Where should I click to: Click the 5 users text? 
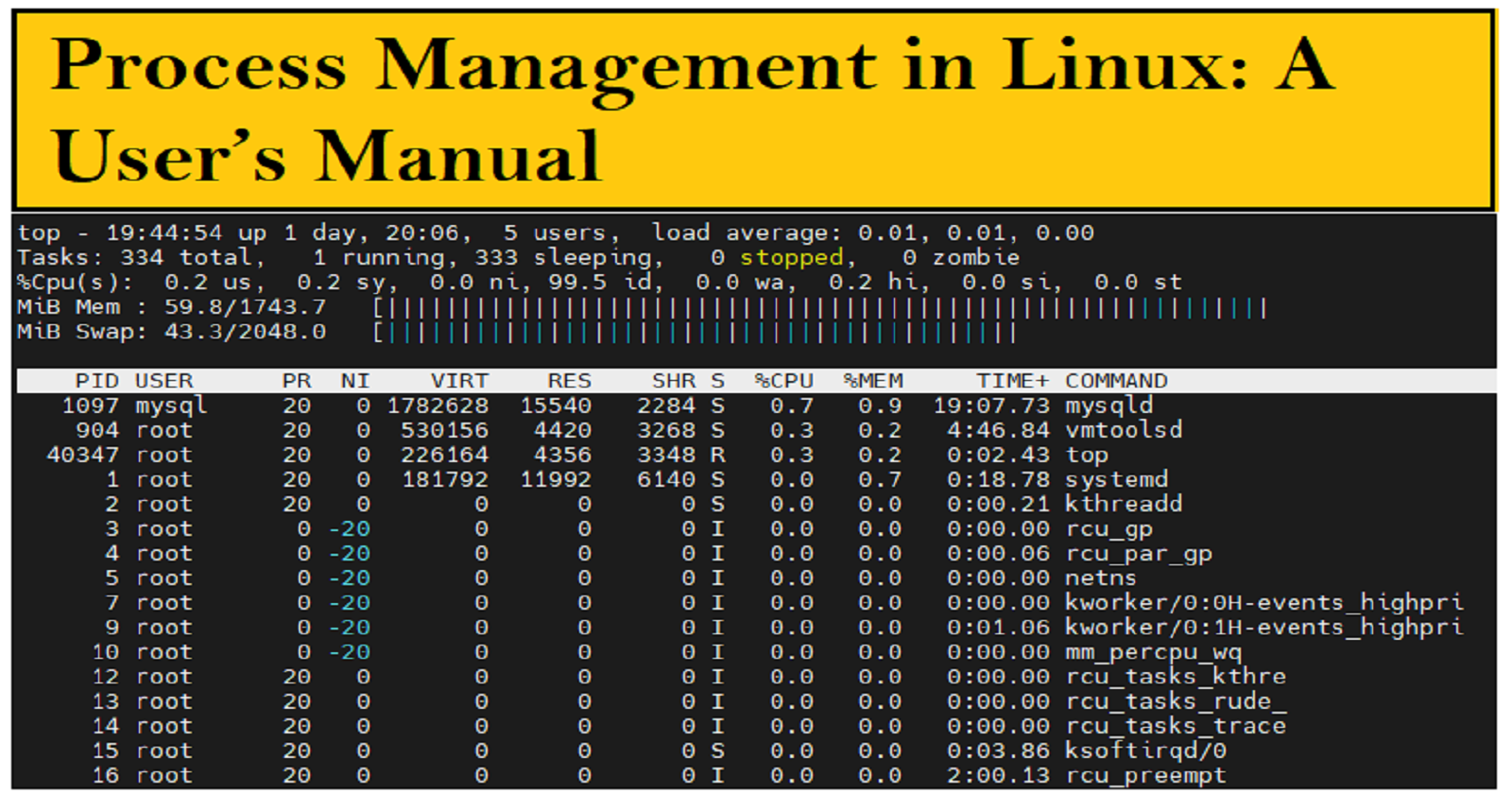coord(559,233)
